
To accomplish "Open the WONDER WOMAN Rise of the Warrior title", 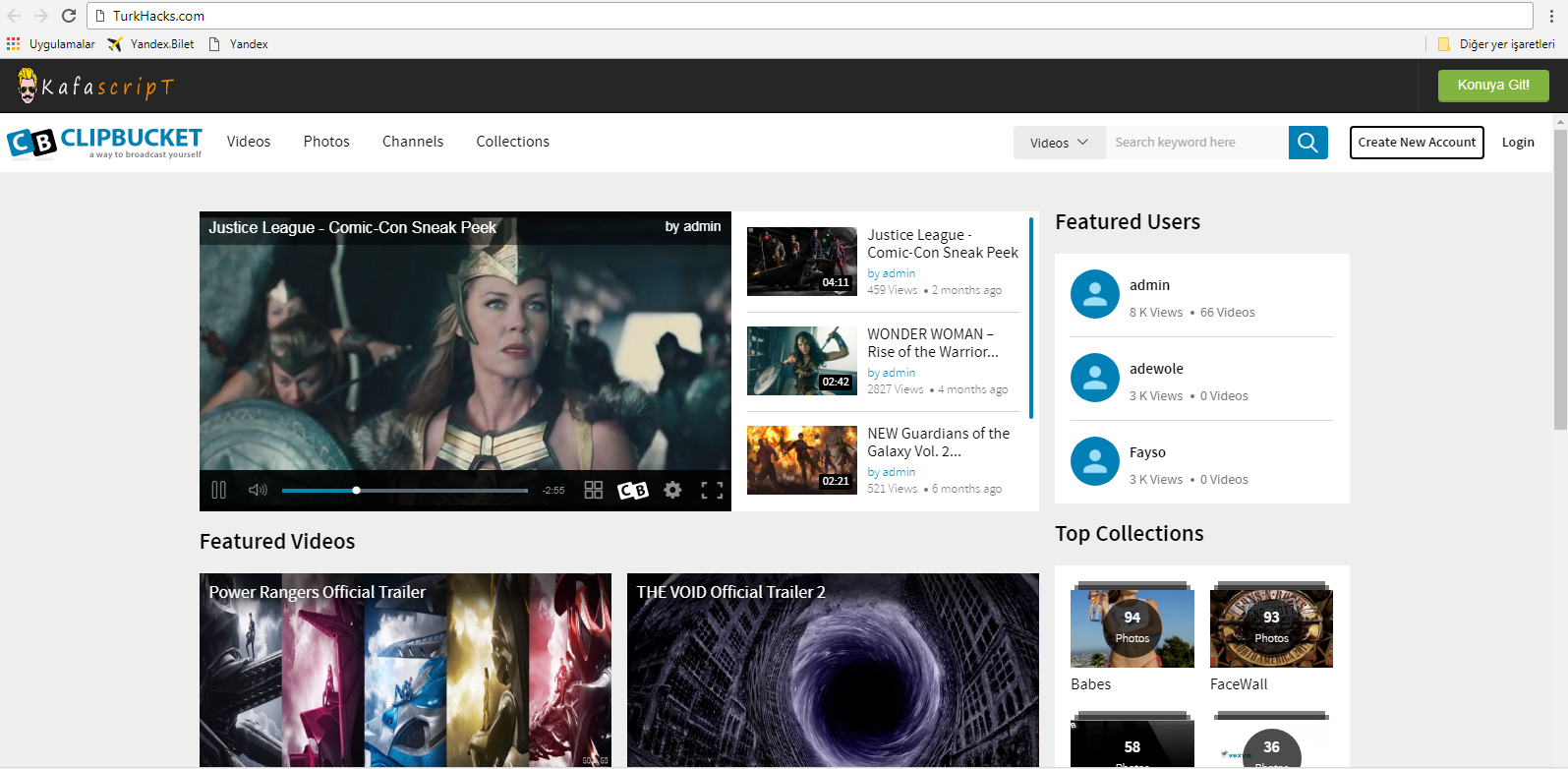I will 933,343.
